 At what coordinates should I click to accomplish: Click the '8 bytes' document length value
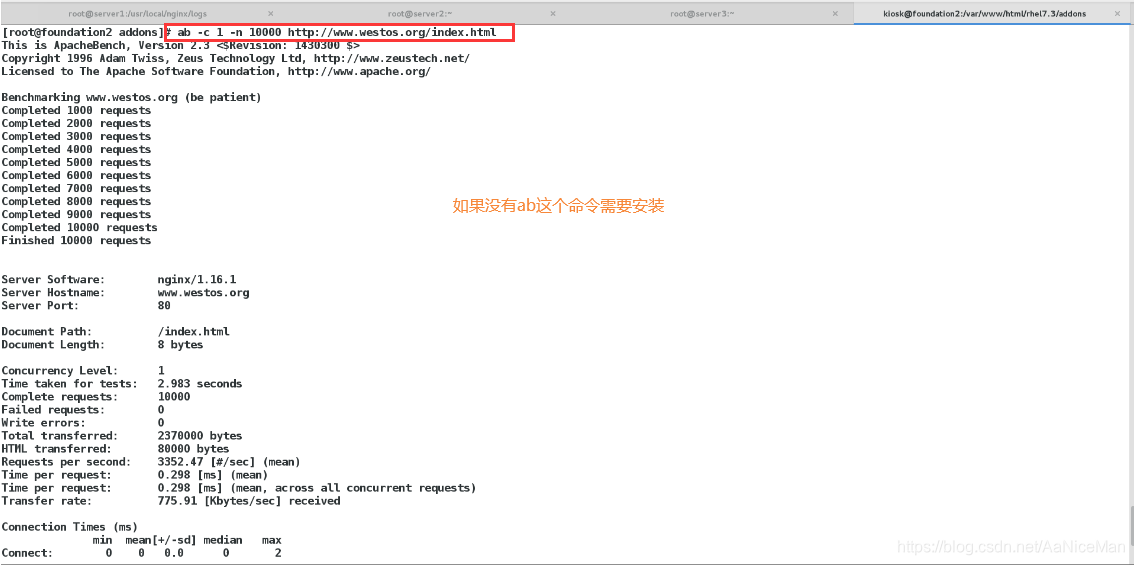pyautogui.click(x=181, y=345)
